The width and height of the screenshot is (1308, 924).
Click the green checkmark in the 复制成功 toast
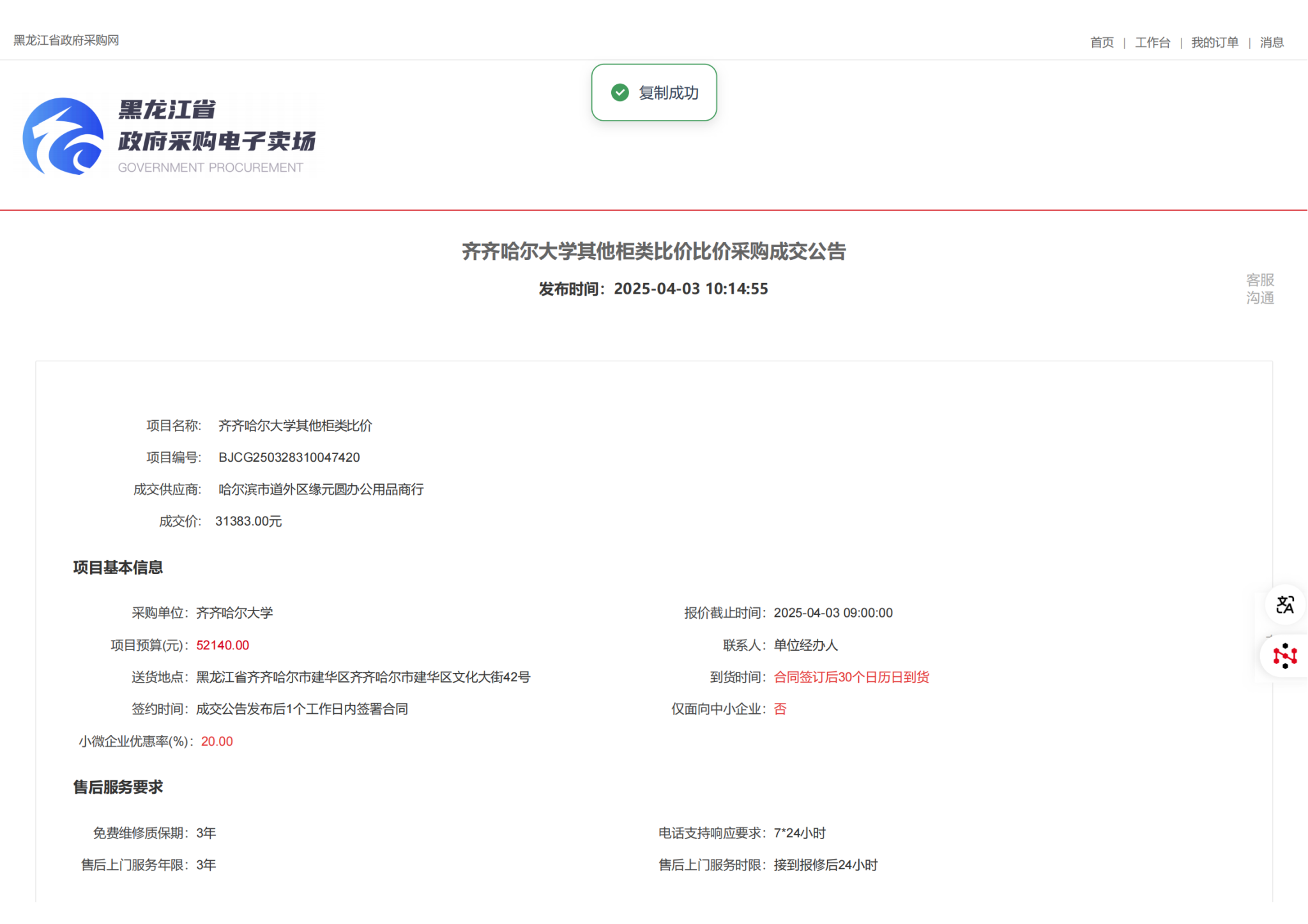point(620,93)
